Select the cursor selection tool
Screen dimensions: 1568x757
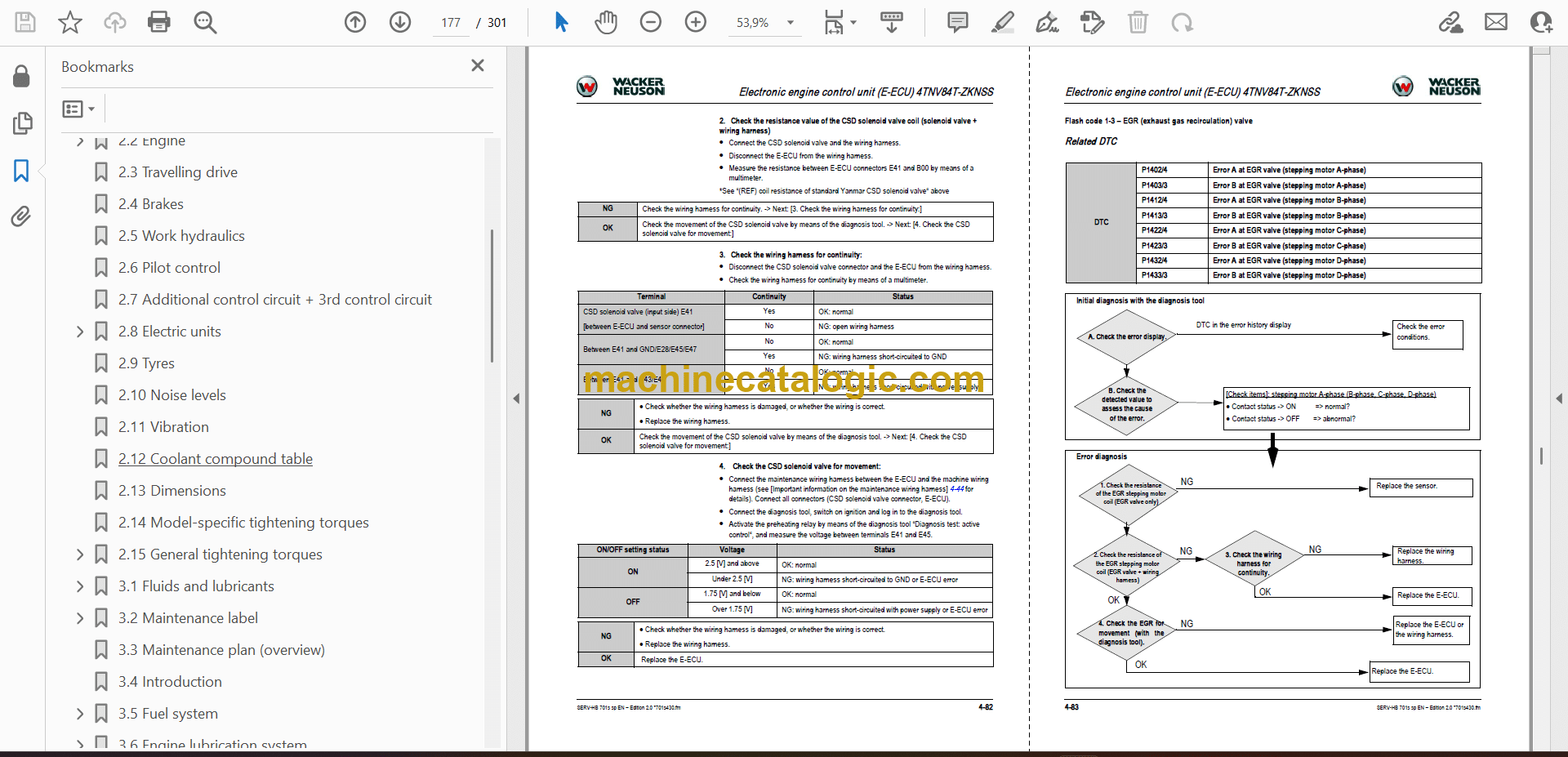pos(561,22)
